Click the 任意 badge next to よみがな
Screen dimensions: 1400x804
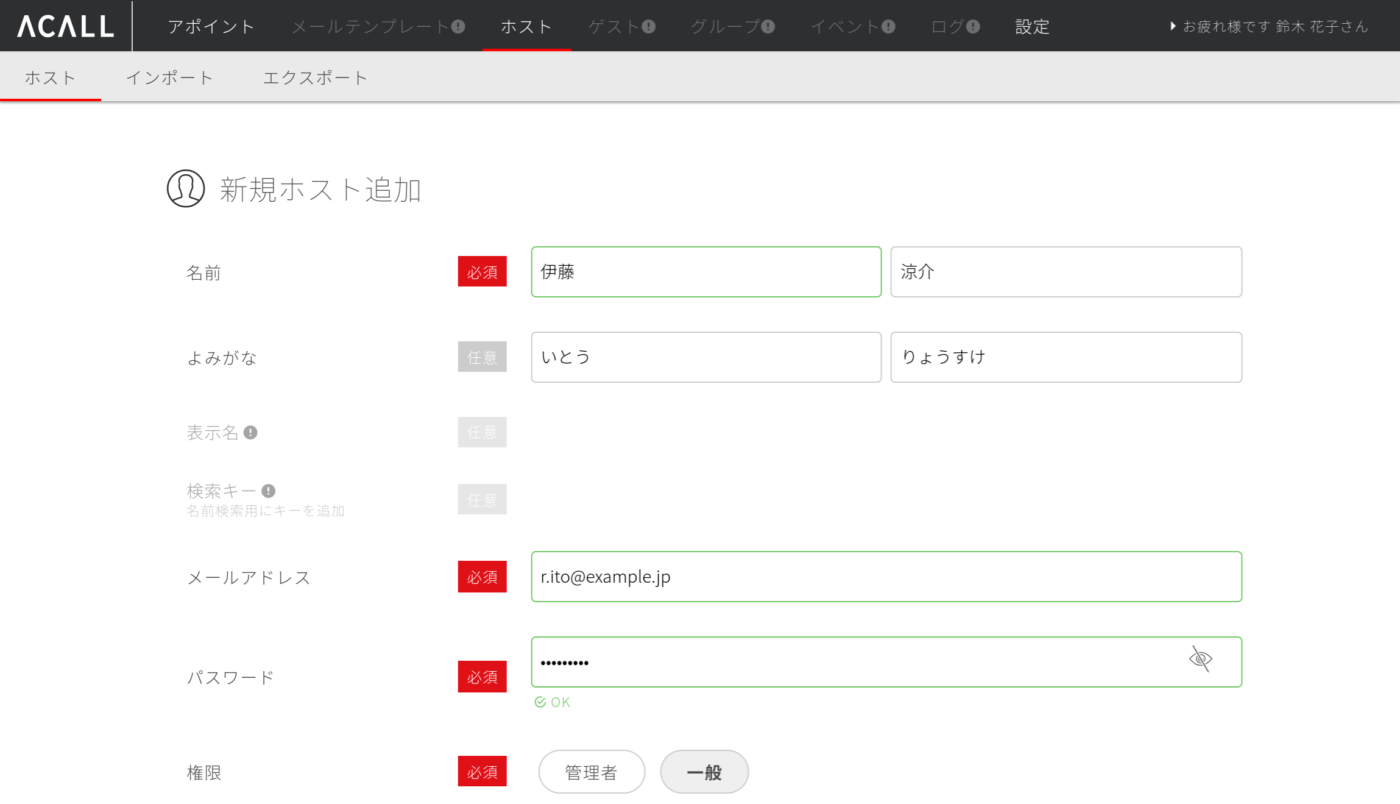pos(482,357)
